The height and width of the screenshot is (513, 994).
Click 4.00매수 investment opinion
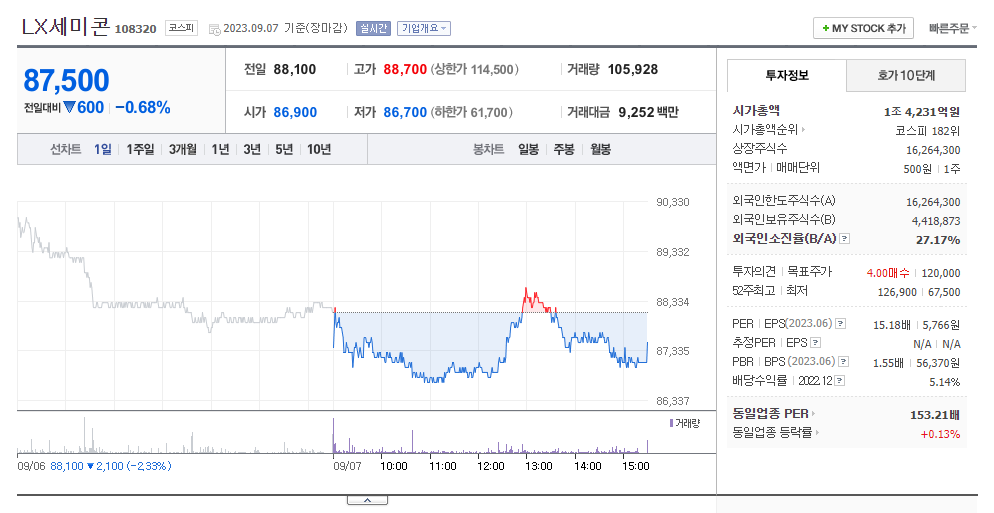[x=888, y=273]
